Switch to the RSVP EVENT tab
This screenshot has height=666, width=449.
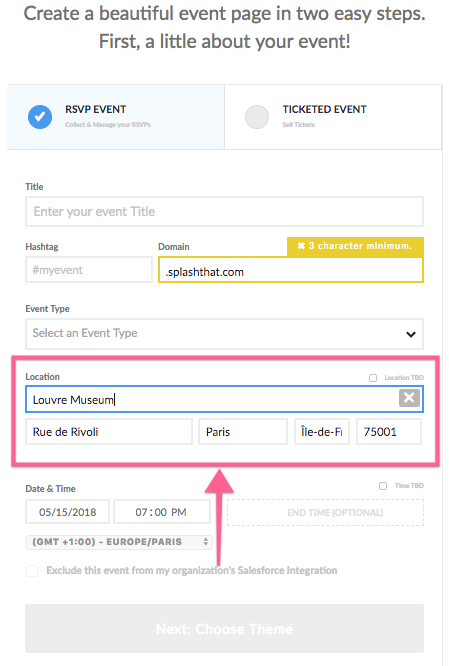point(116,117)
